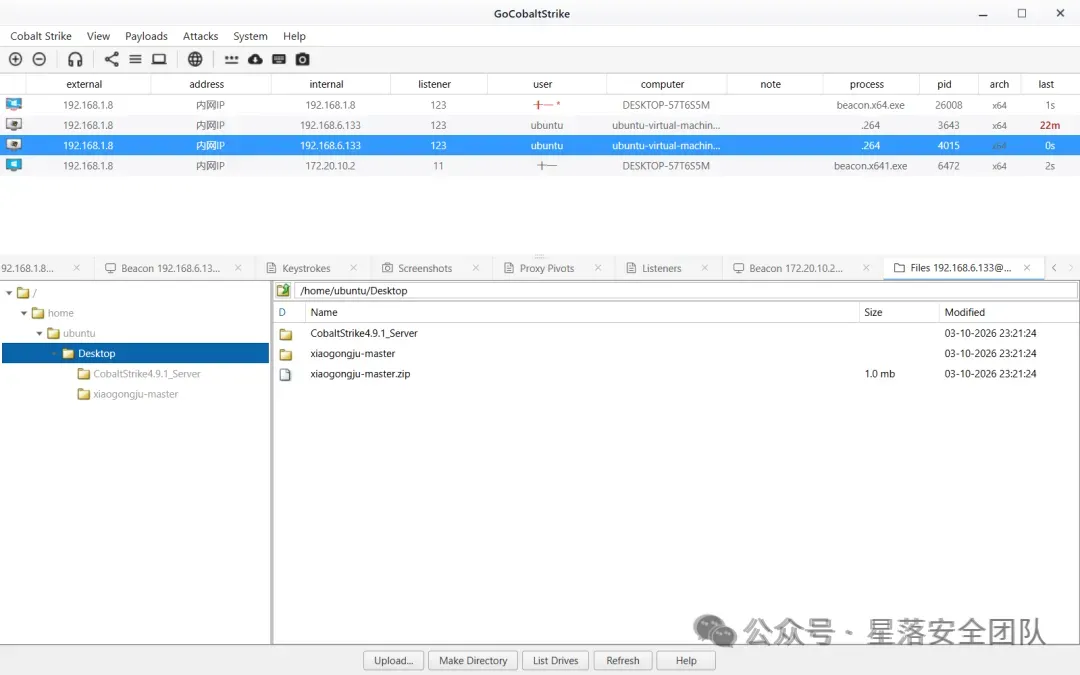Open keystrokes via keyboard icon

[279, 59]
